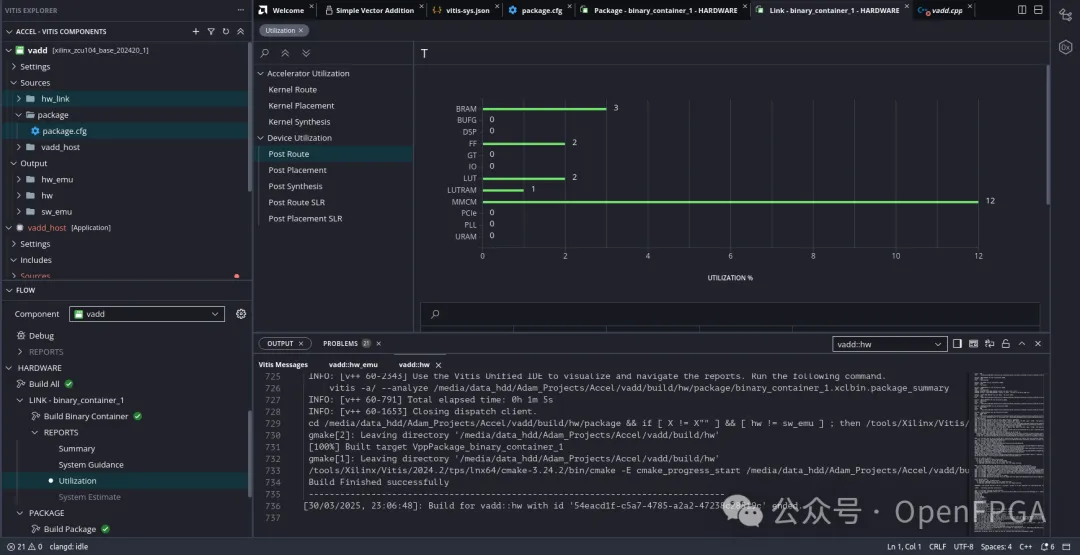
Task: Refresh the Vitis Components view
Action: tap(225, 32)
